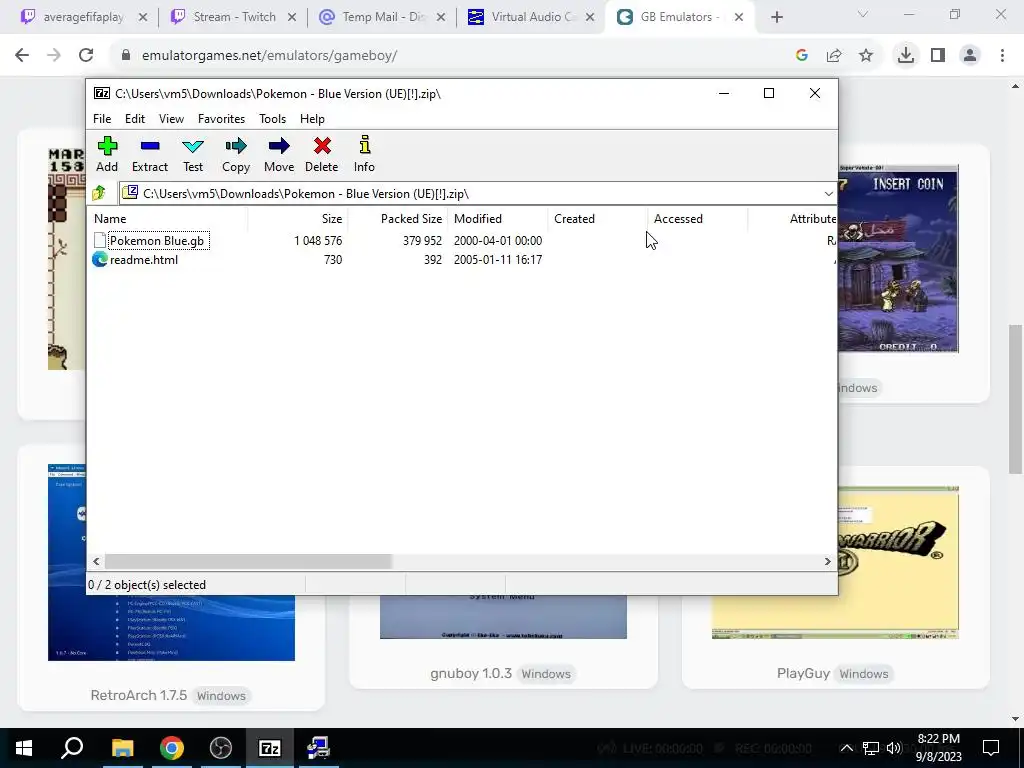
Task: Select the Copy toolbar icon
Action: [x=236, y=146]
